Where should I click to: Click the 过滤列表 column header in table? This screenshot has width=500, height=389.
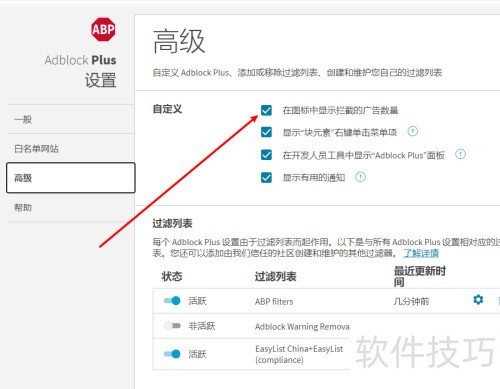tap(276, 276)
